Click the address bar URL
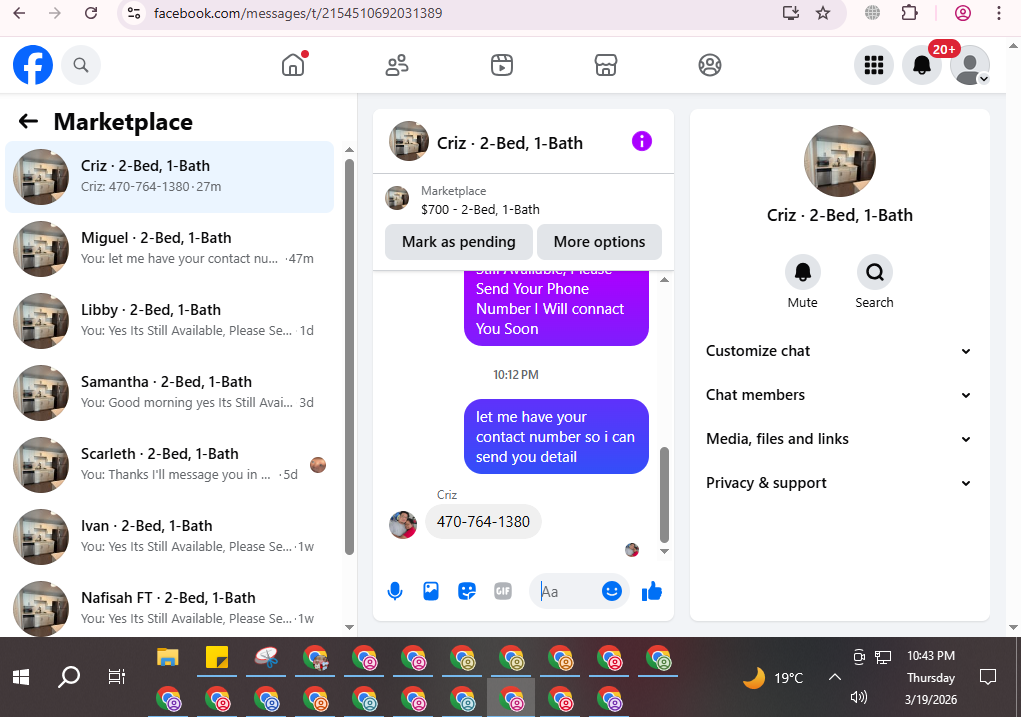Image resolution: width=1021 pixels, height=717 pixels. (x=298, y=13)
